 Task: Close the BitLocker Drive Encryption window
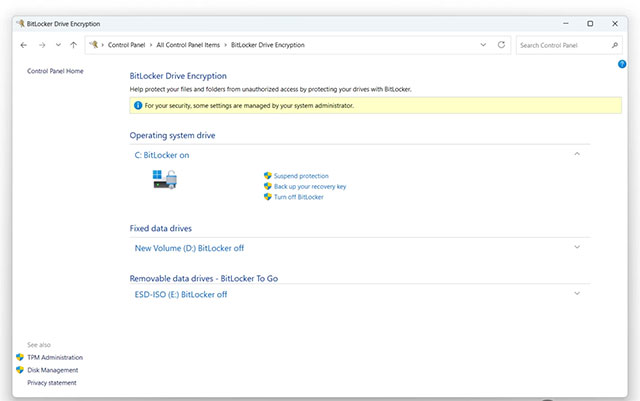[x=615, y=24]
